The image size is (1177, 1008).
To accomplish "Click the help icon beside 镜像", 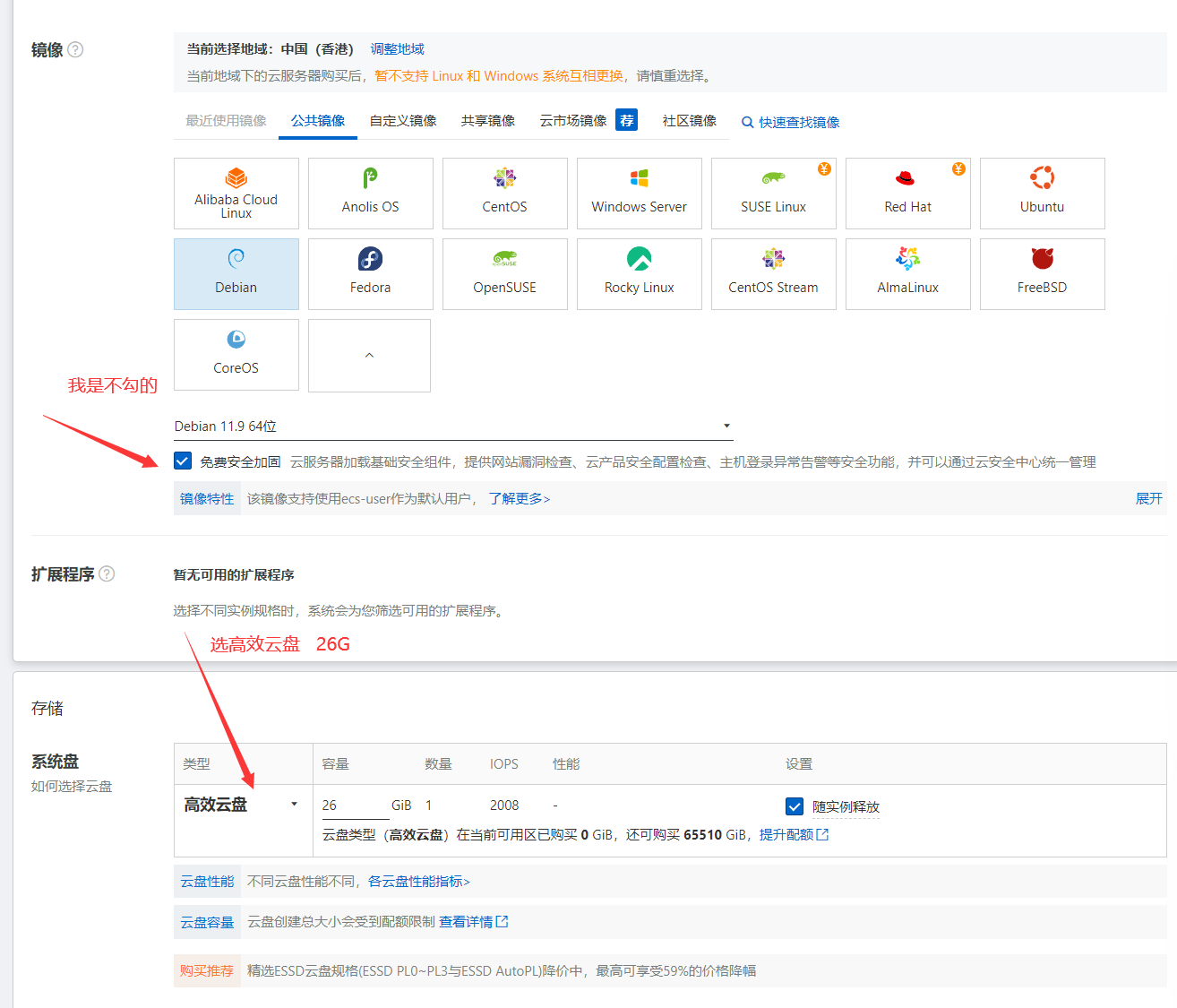I will point(76,50).
